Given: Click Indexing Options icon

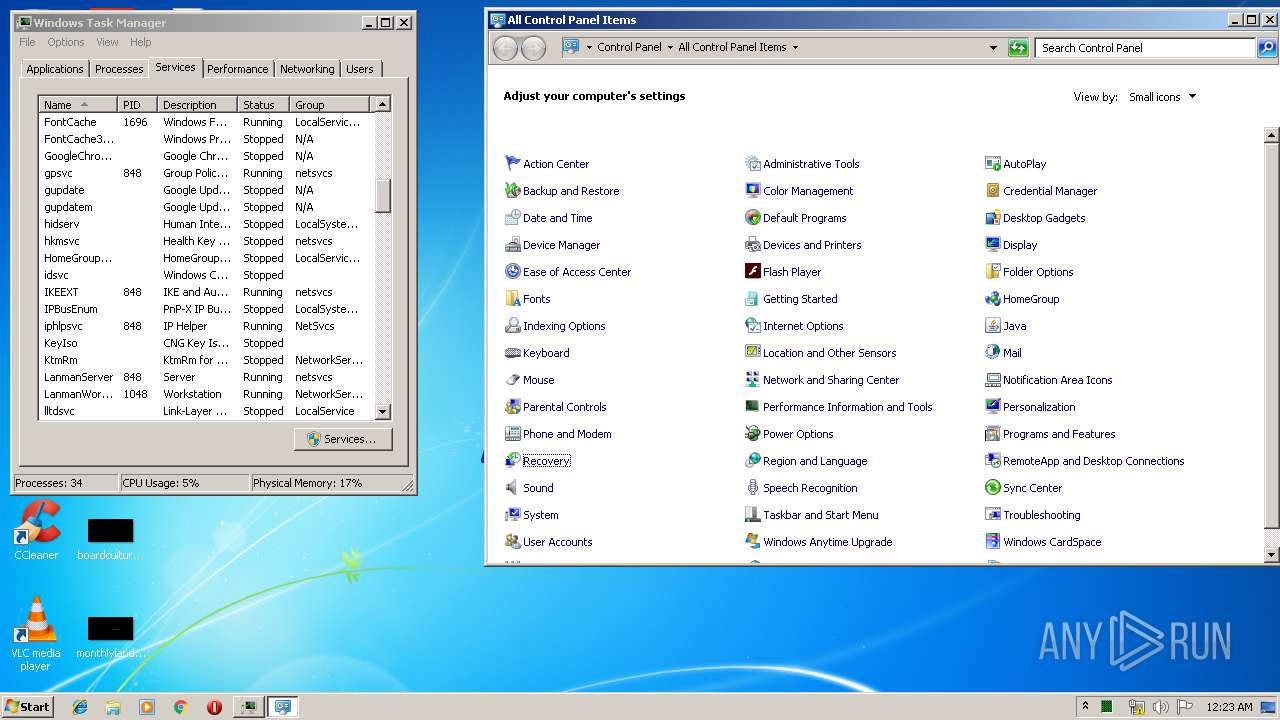Looking at the screenshot, I should 513,325.
